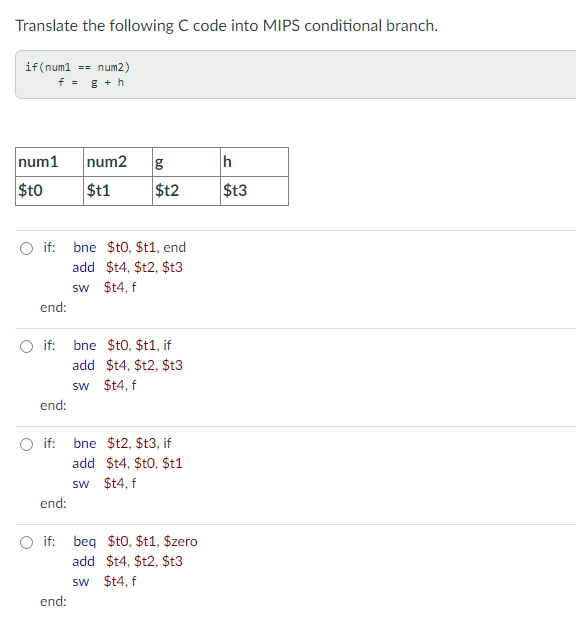Click the 'f = g + h' code line
576x624 pixels.
pos(91,83)
